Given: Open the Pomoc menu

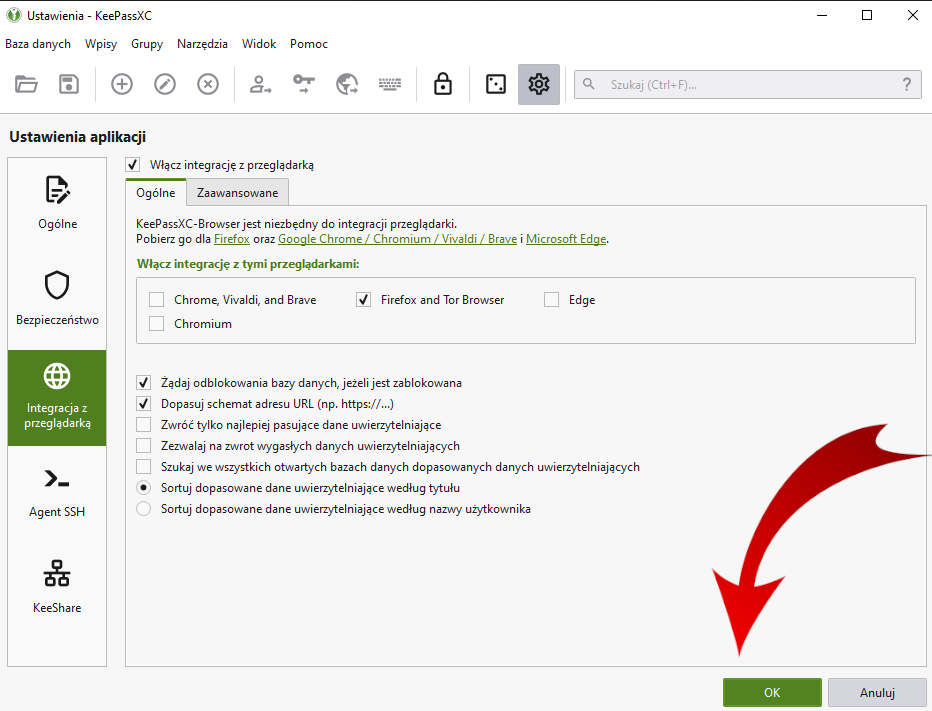Looking at the screenshot, I should point(308,44).
